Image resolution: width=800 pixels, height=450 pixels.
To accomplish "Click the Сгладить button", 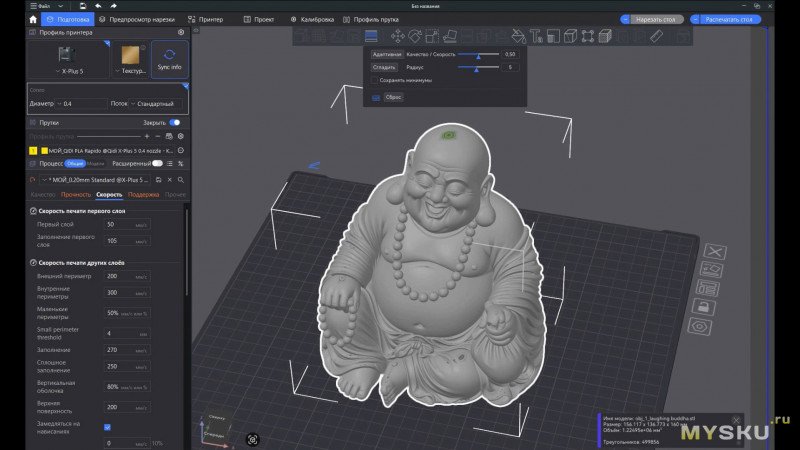I will point(384,67).
